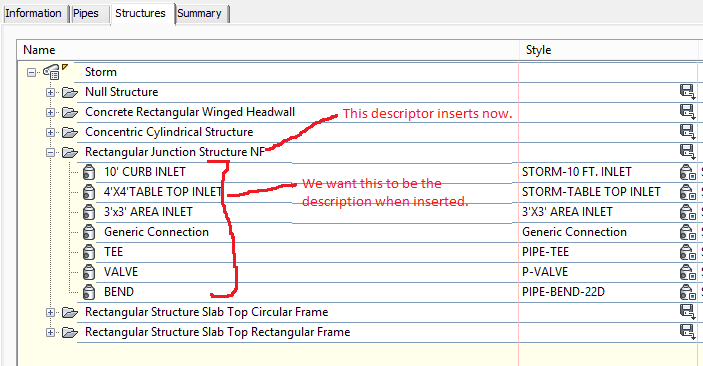
Task: Click style icon in Slab Top Rectangular Frame row
Action: [687, 331]
